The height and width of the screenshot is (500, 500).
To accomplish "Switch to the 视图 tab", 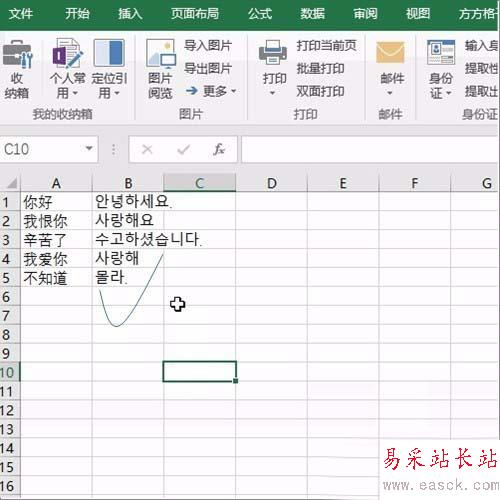I will click(418, 14).
